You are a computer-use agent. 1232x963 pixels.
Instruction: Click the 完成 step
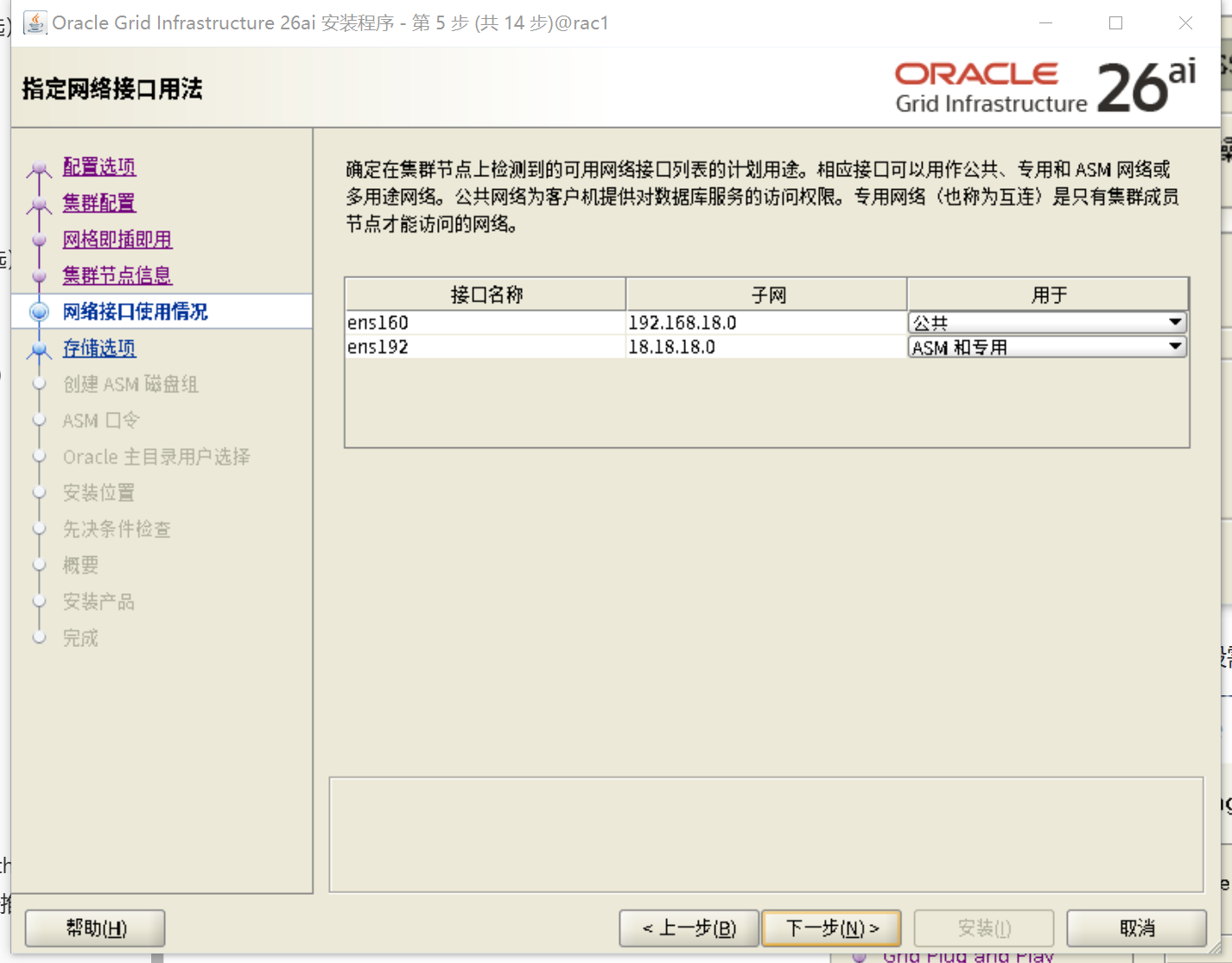click(x=80, y=638)
